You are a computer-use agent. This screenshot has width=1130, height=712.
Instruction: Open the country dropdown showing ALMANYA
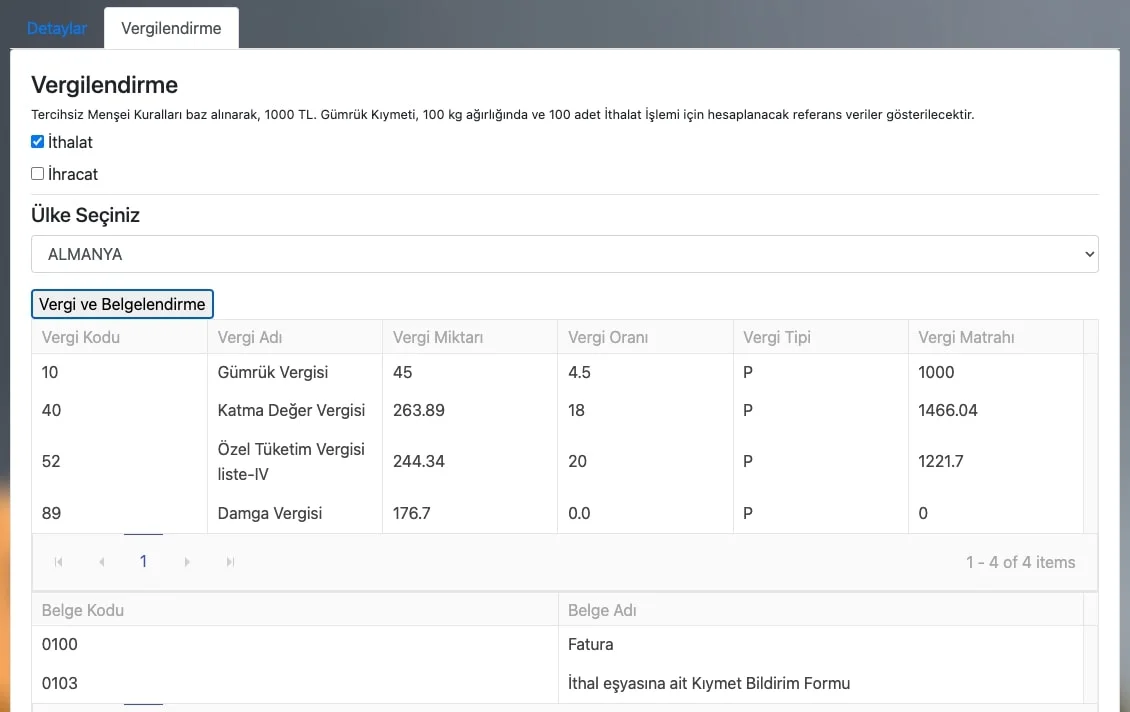pos(564,254)
